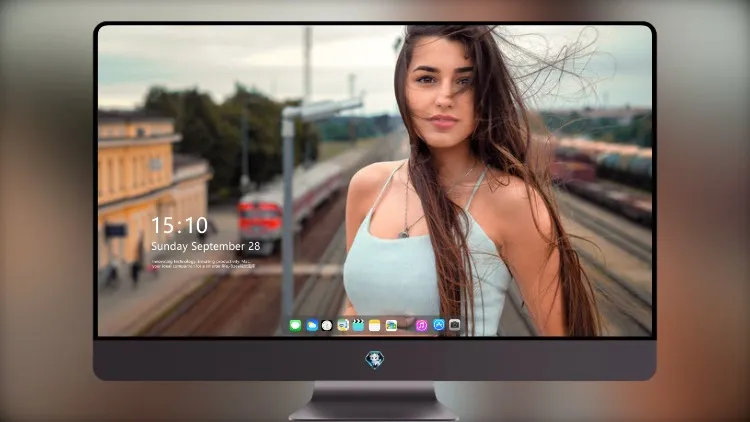Launch the pink Music app in the dock
This screenshot has width=750, height=422.
pos(421,325)
